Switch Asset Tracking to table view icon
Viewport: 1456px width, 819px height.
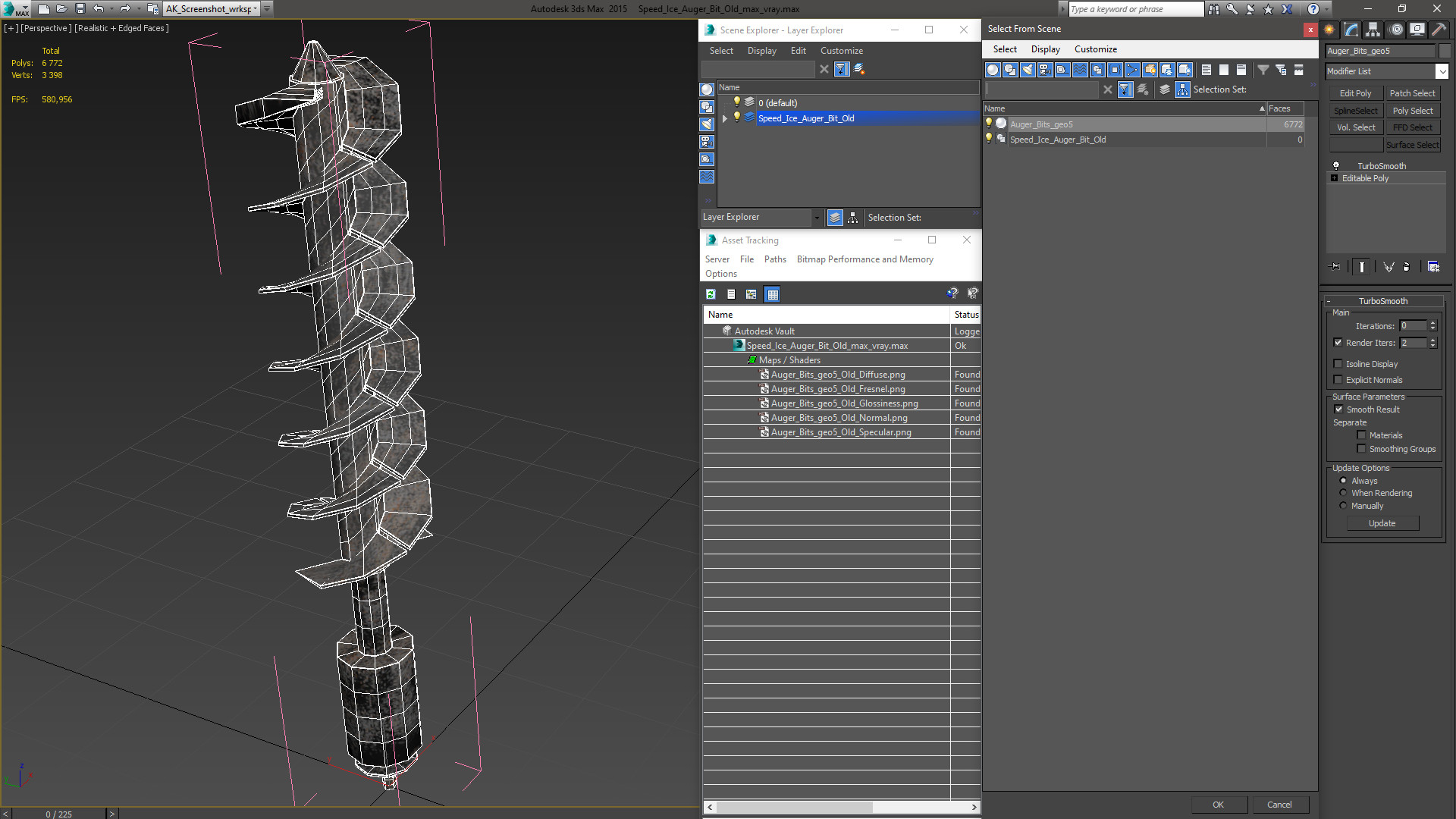[x=772, y=294]
